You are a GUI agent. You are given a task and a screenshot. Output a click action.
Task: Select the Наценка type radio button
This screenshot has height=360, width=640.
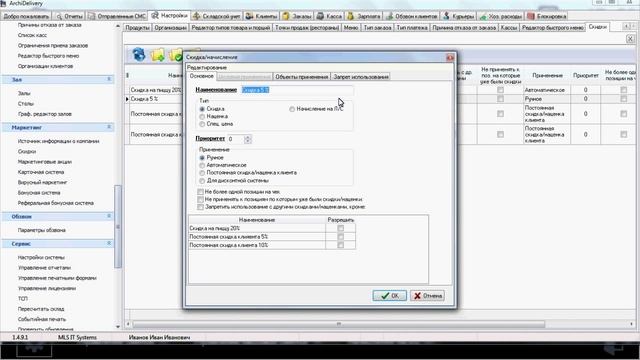coord(202,116)
